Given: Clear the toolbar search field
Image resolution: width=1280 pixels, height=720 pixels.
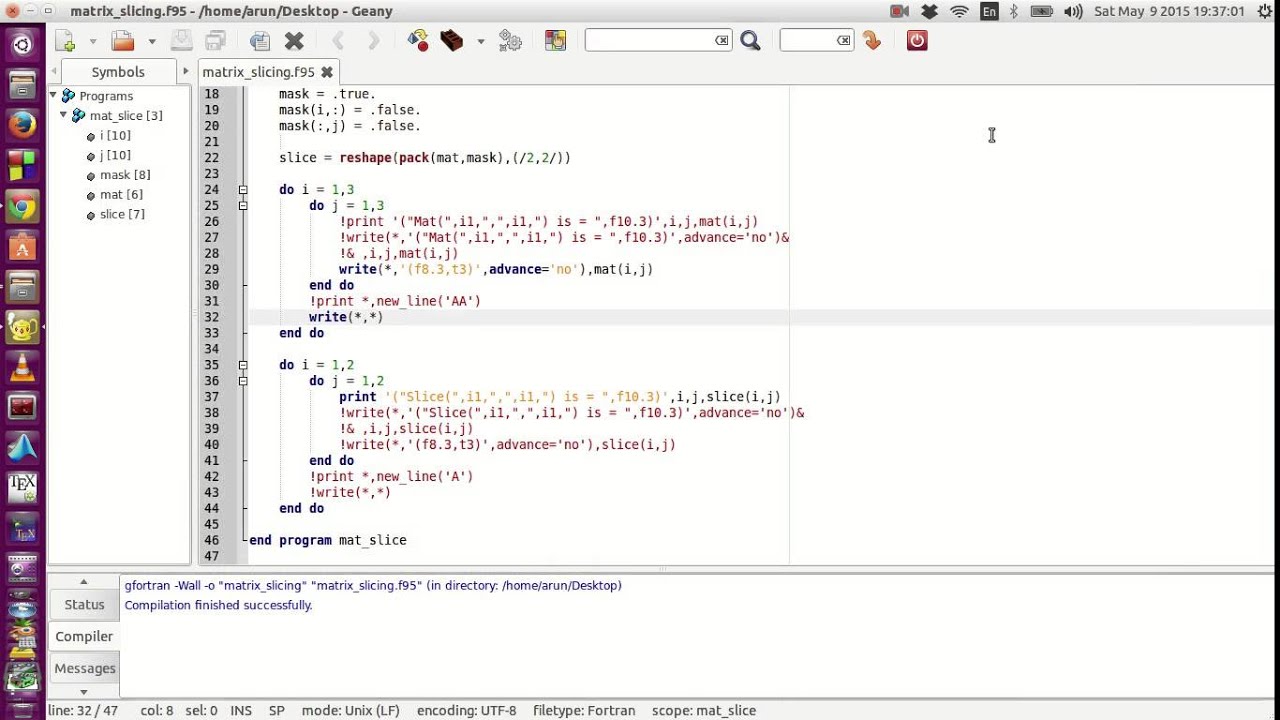Looking at the screenshot, I should point(722,40).
